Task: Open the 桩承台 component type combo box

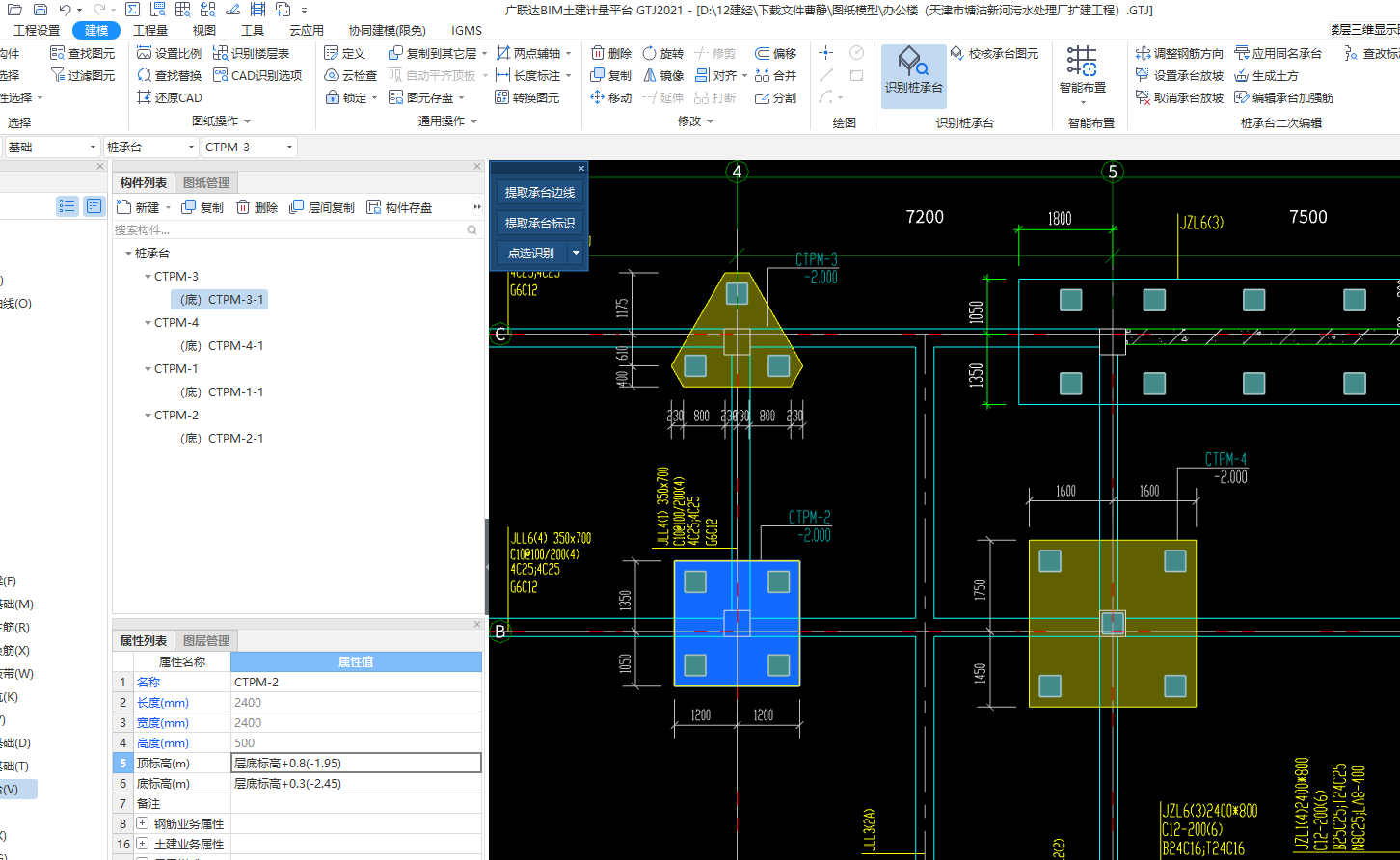Action: click(x=151, y=147)
